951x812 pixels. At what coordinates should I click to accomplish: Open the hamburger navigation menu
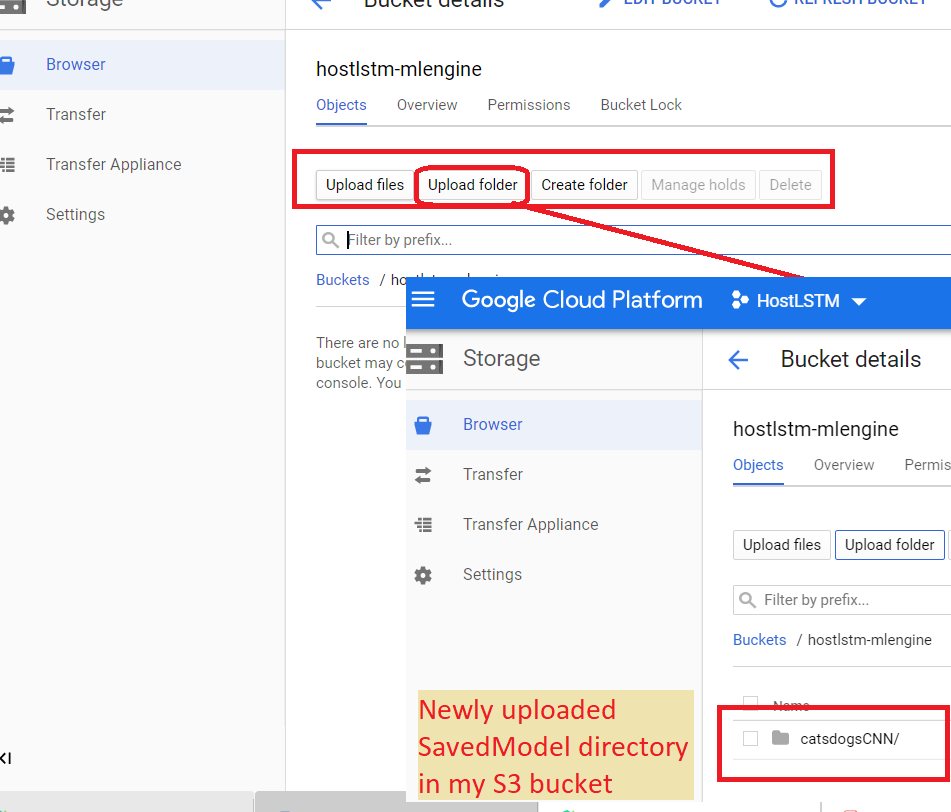tap(424, 300)
